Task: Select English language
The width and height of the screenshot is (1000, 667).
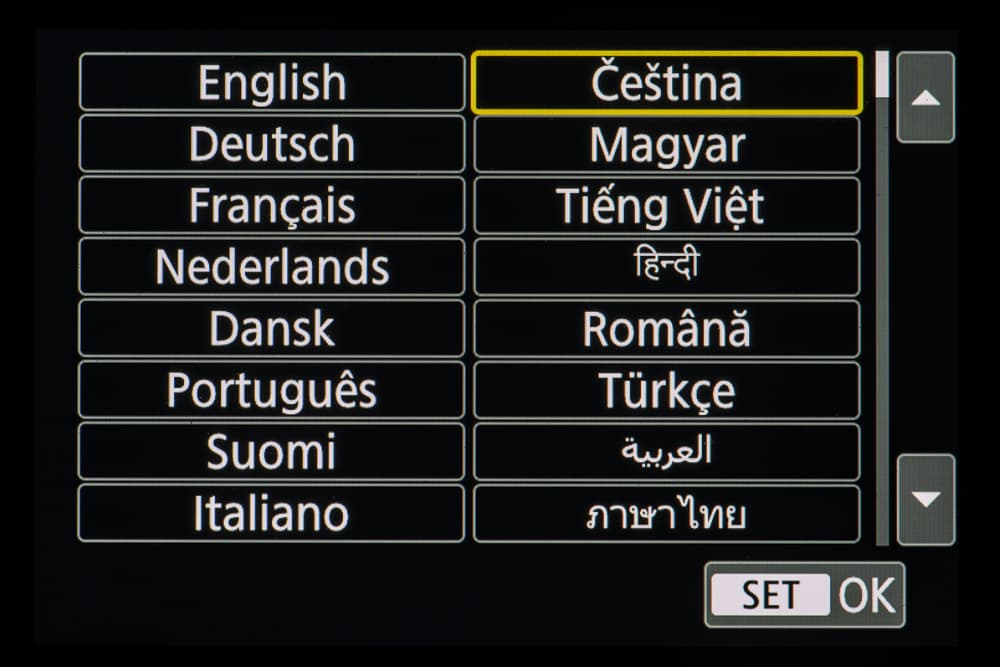Action: tap(271, 82)
